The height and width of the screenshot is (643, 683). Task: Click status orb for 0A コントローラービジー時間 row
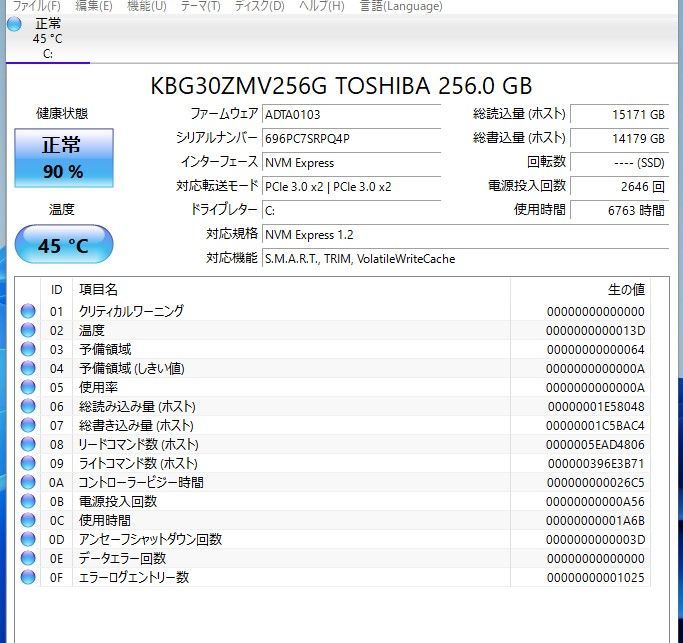(x=28, y=482)
